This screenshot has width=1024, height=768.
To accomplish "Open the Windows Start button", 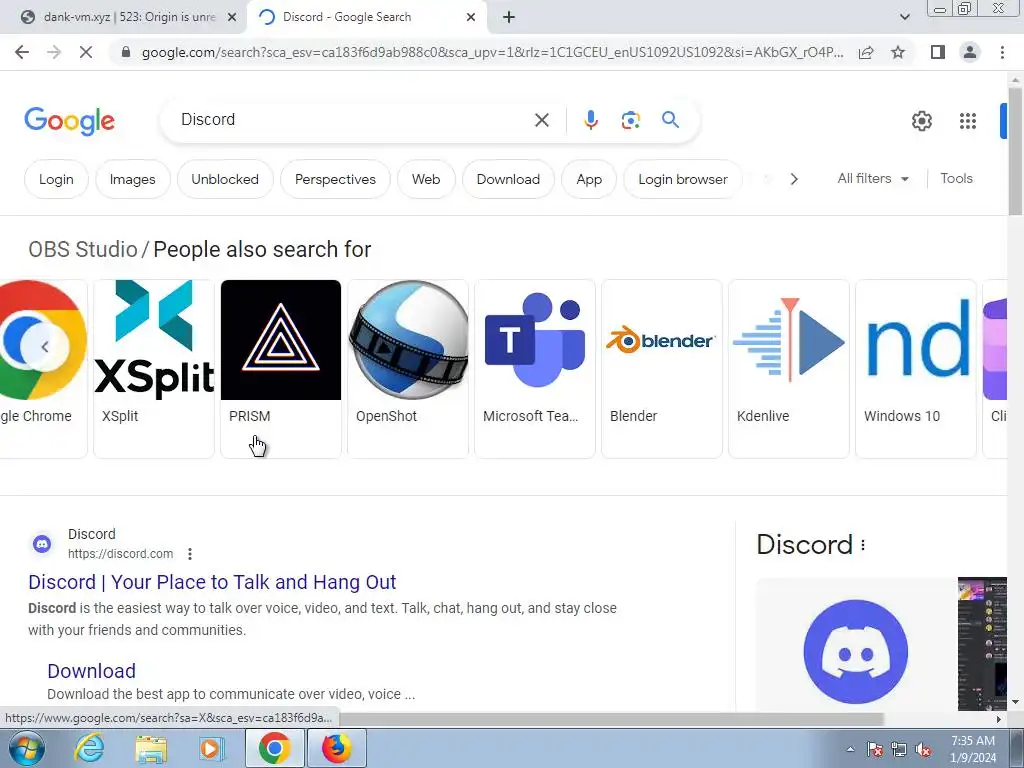I will [x=27, y=748].
